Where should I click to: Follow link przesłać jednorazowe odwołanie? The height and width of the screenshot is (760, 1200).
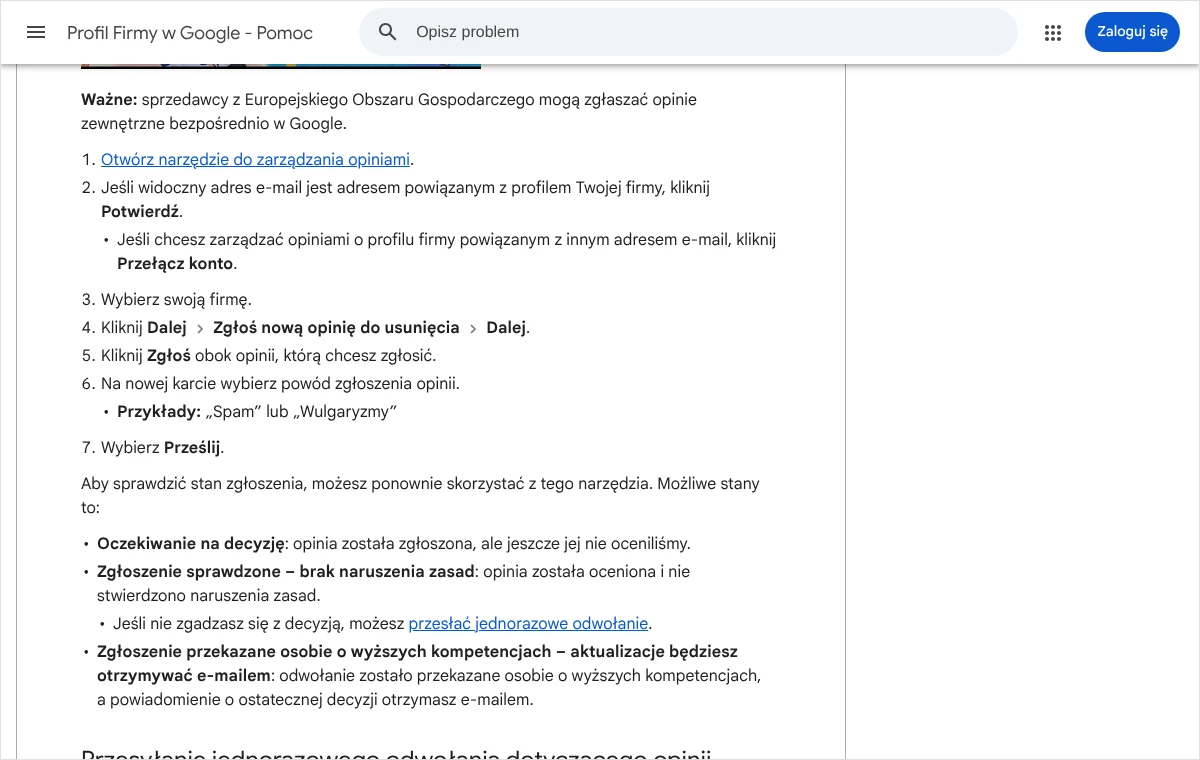(528, 624)
